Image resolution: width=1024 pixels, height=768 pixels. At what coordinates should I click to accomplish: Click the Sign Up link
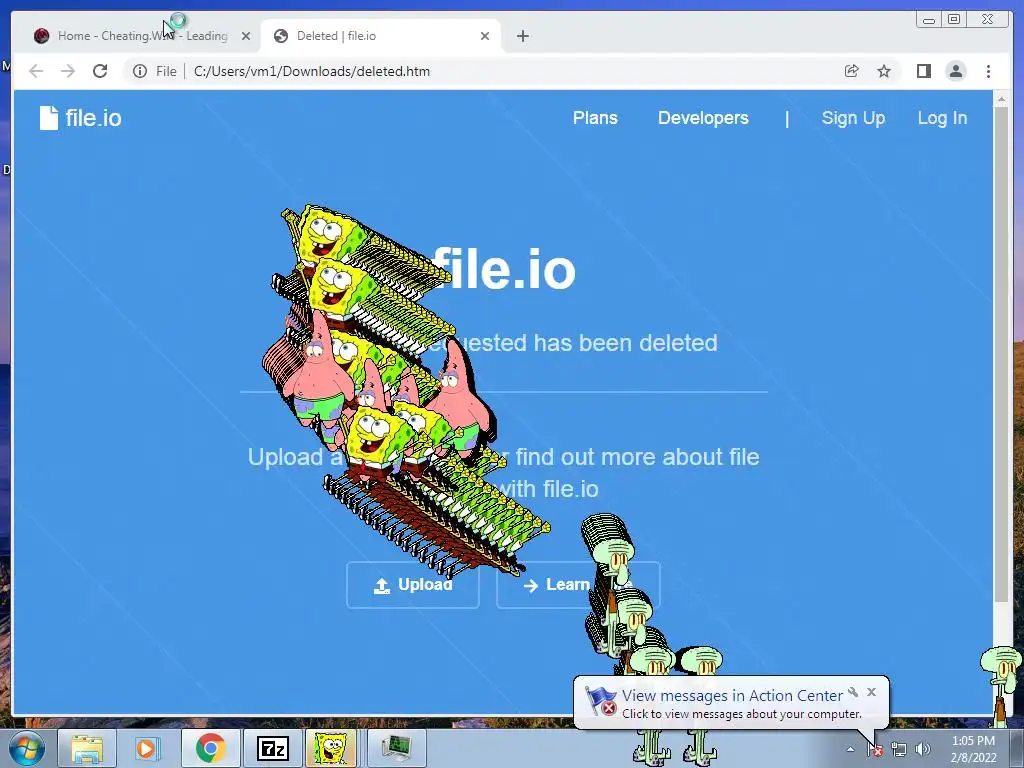pos(853,118)
